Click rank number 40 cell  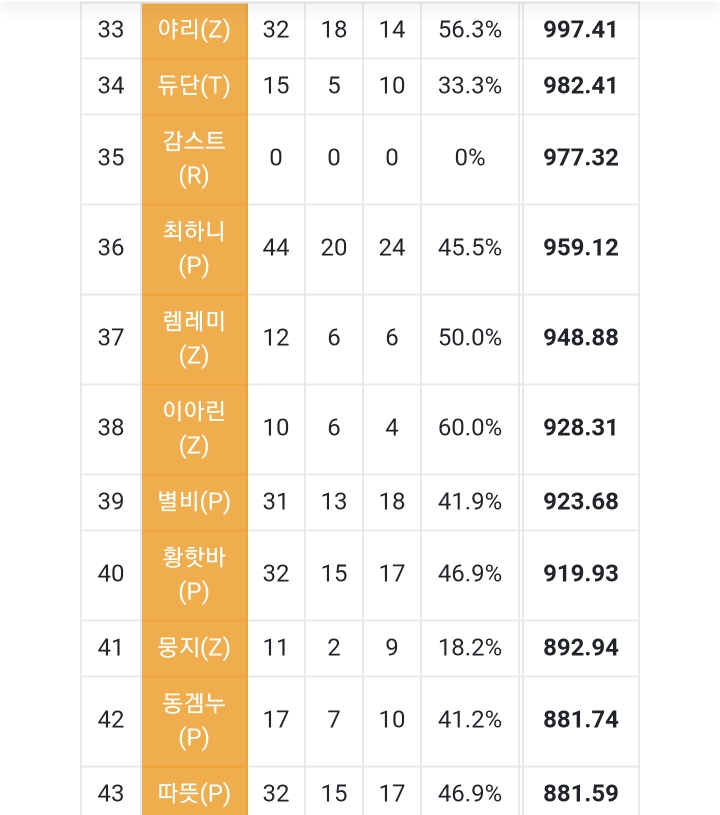(111, 574)
